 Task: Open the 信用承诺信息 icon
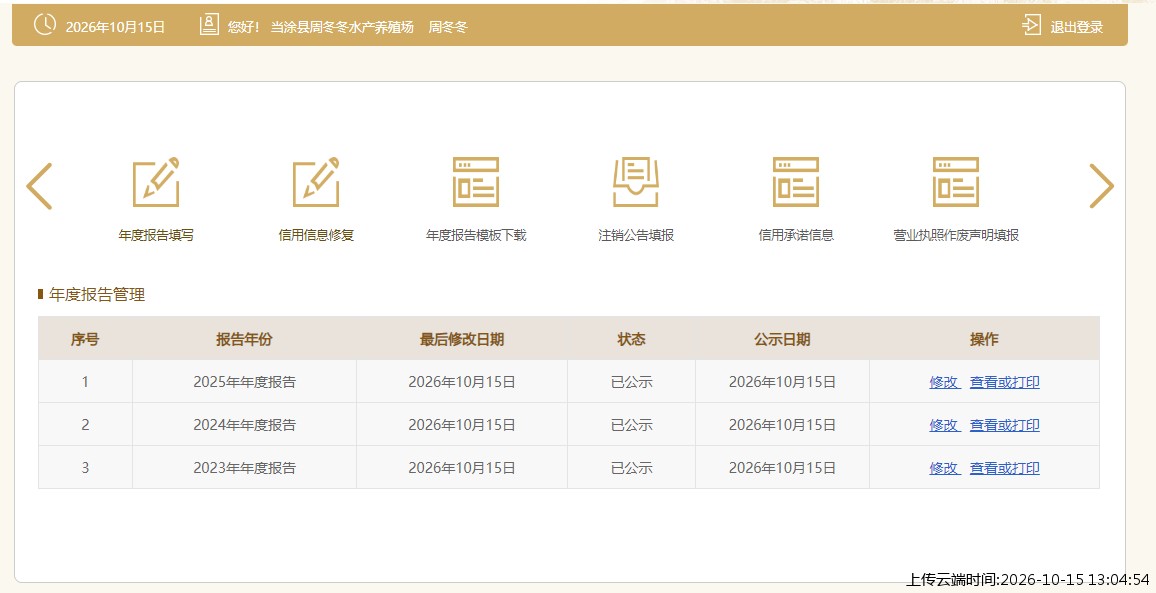[x=795, y=182]
